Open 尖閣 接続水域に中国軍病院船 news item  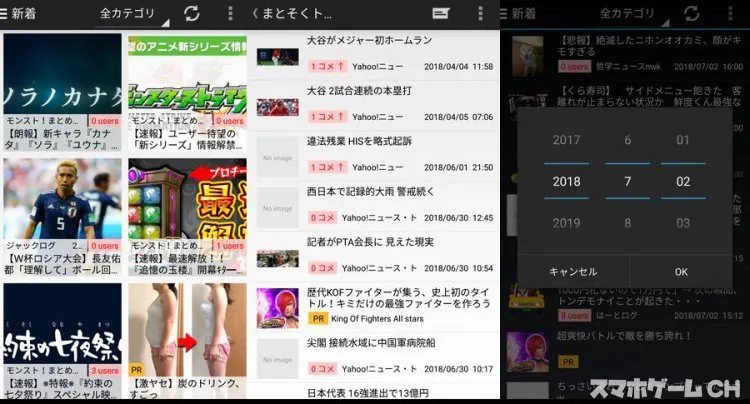(x=374, y=357)
